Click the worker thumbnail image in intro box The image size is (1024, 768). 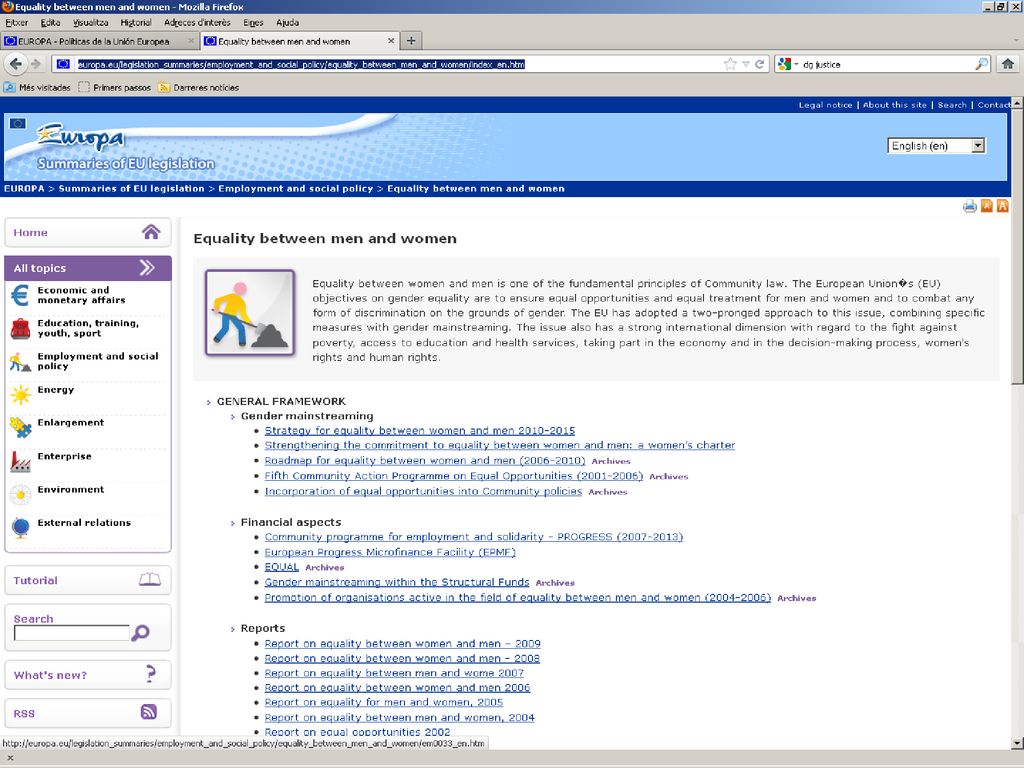pos(249,312)
